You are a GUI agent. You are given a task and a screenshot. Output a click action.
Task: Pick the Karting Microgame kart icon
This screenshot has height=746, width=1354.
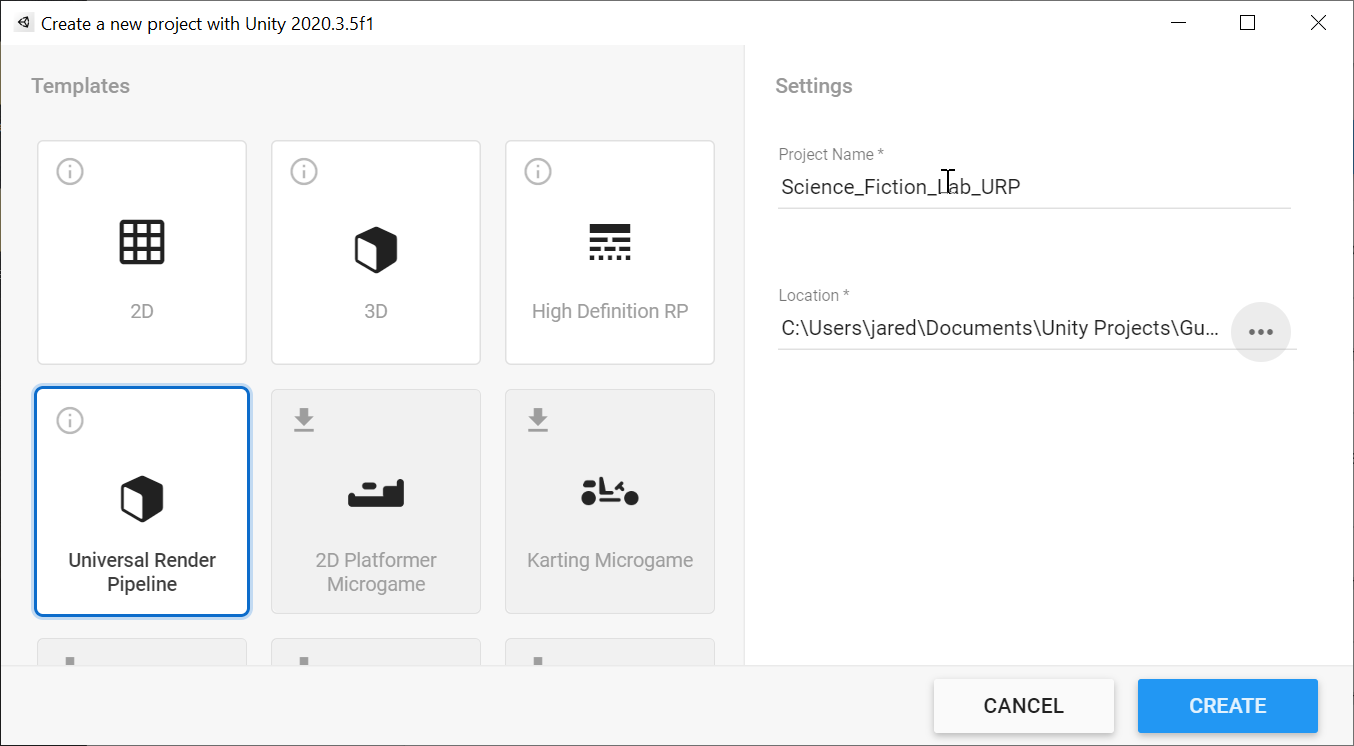(610, 492)
